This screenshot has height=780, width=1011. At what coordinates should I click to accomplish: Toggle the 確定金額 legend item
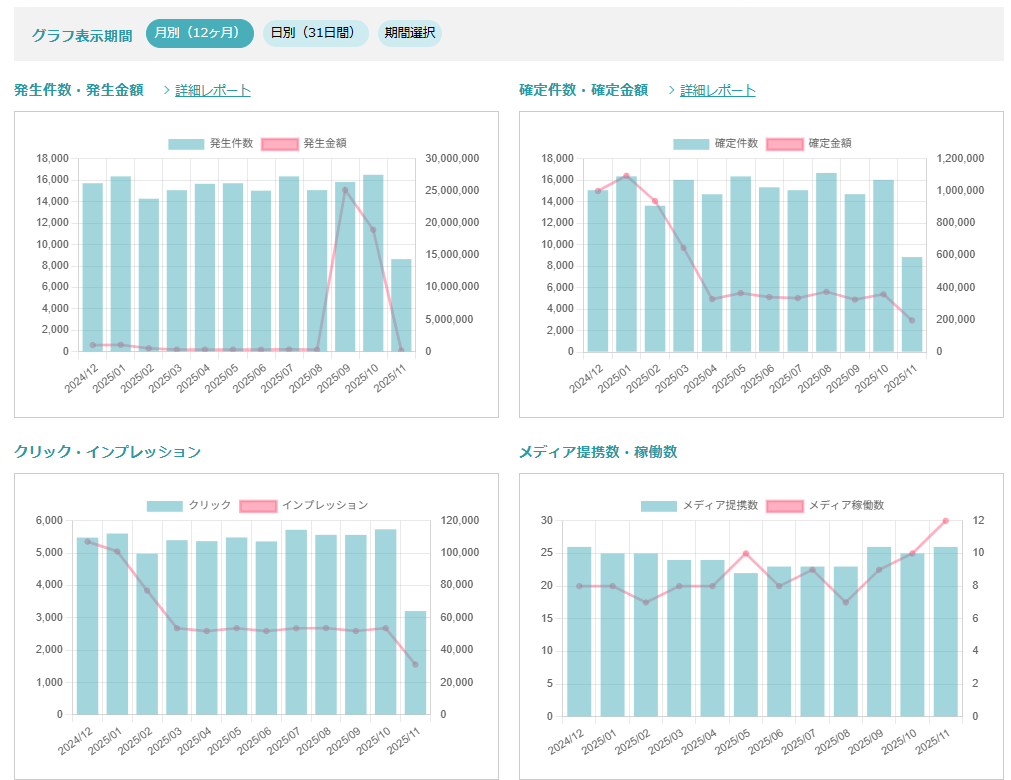[785, 144]
